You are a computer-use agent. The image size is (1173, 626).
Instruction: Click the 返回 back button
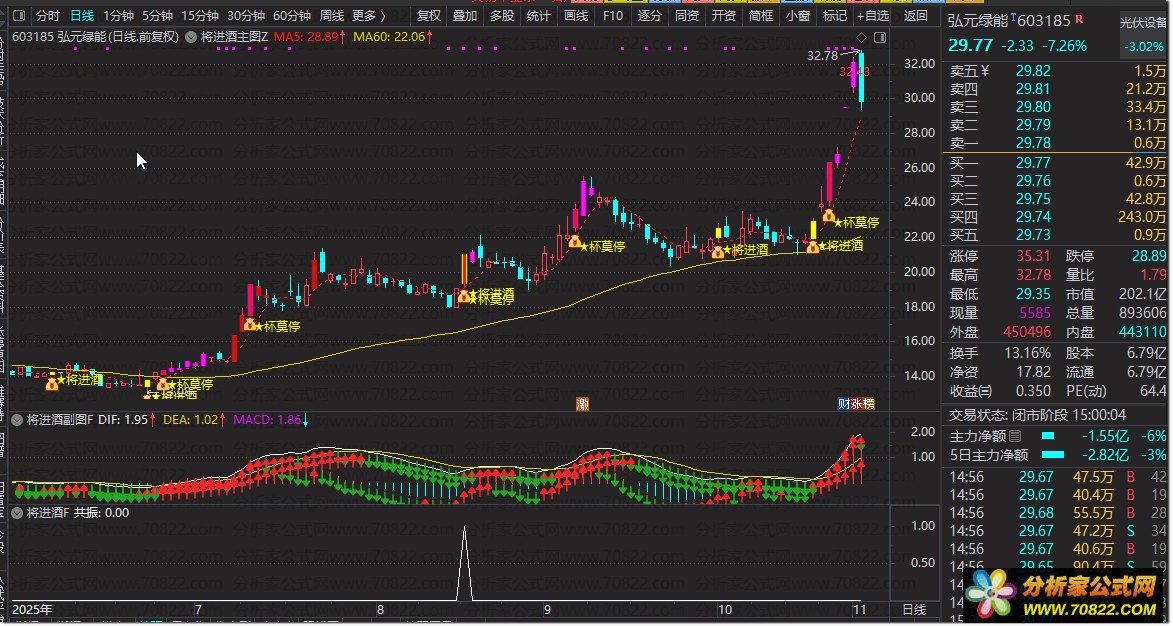(x=916, y=15)
